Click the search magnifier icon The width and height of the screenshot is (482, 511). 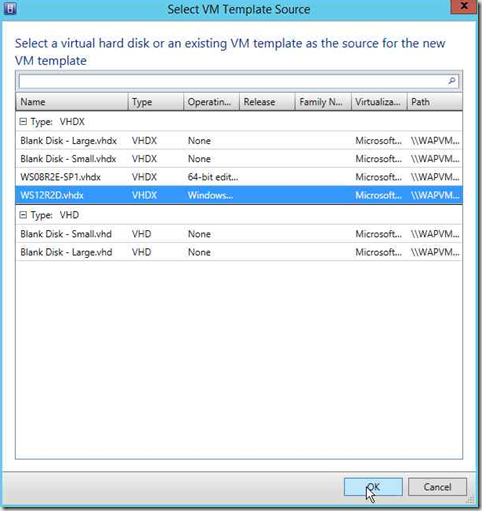click(452, 81)
